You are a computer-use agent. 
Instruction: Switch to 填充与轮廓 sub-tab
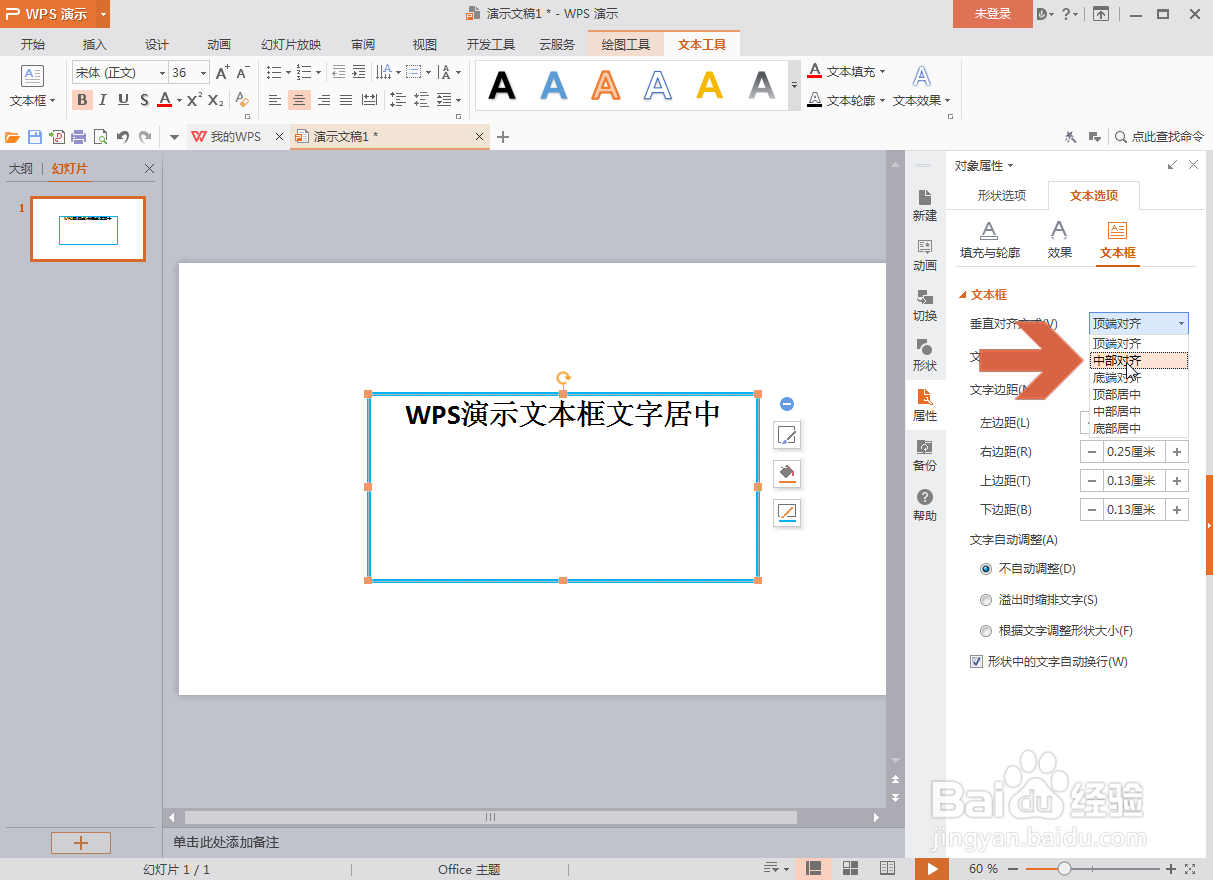point(990,241)
